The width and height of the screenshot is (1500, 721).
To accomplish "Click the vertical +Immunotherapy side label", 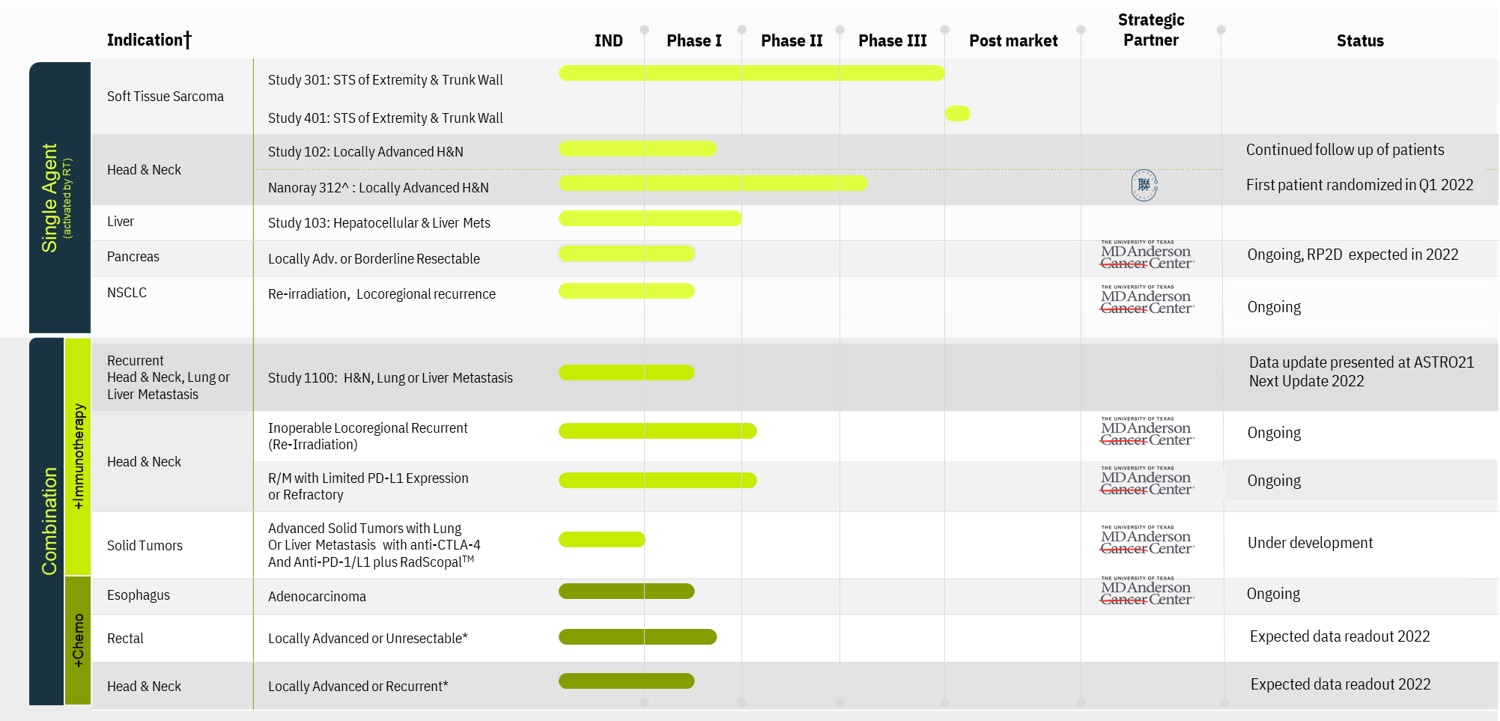I will pos(78,457).
